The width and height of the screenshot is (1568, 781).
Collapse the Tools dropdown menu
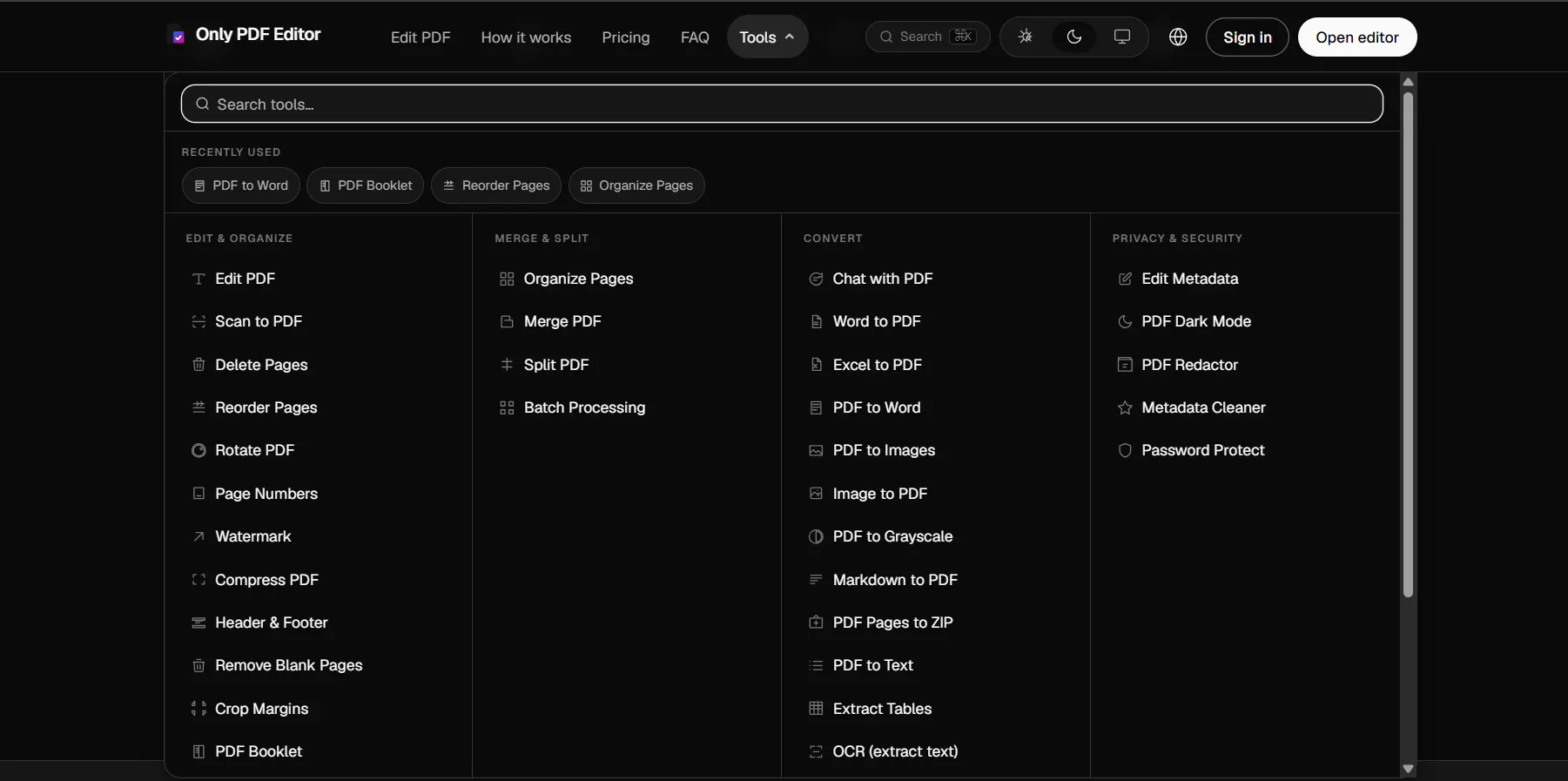tap(767, 37)
